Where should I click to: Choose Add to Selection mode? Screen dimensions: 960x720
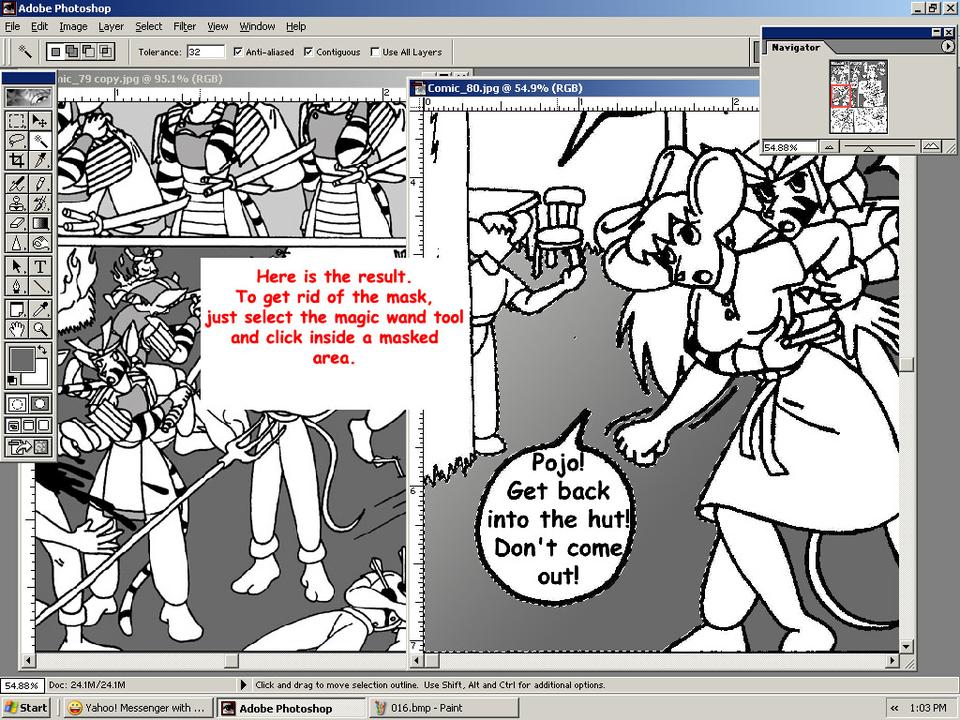[x=72, y=51]
